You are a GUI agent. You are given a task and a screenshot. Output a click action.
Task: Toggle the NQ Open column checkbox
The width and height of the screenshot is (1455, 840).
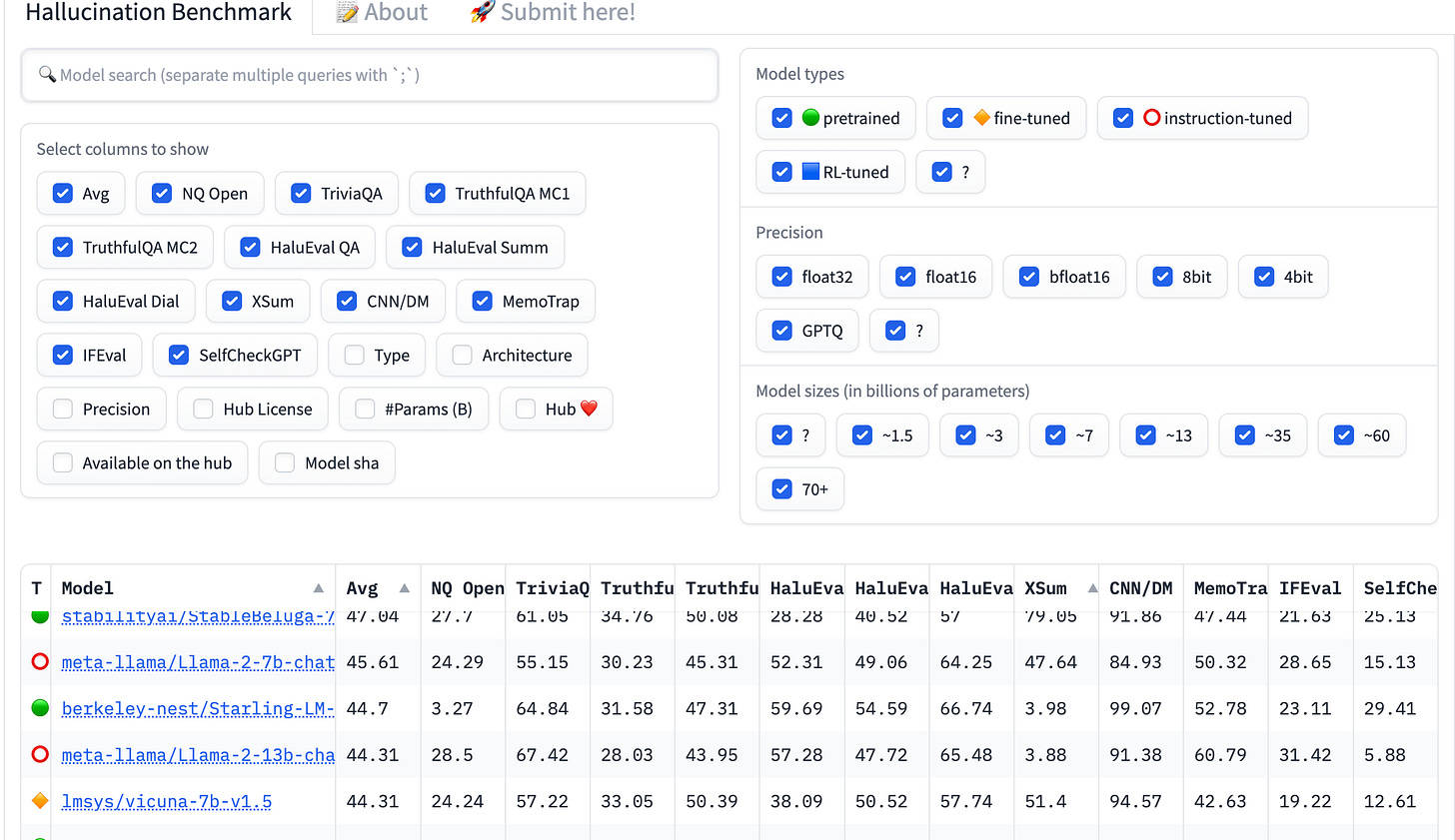tap(162, 194)
